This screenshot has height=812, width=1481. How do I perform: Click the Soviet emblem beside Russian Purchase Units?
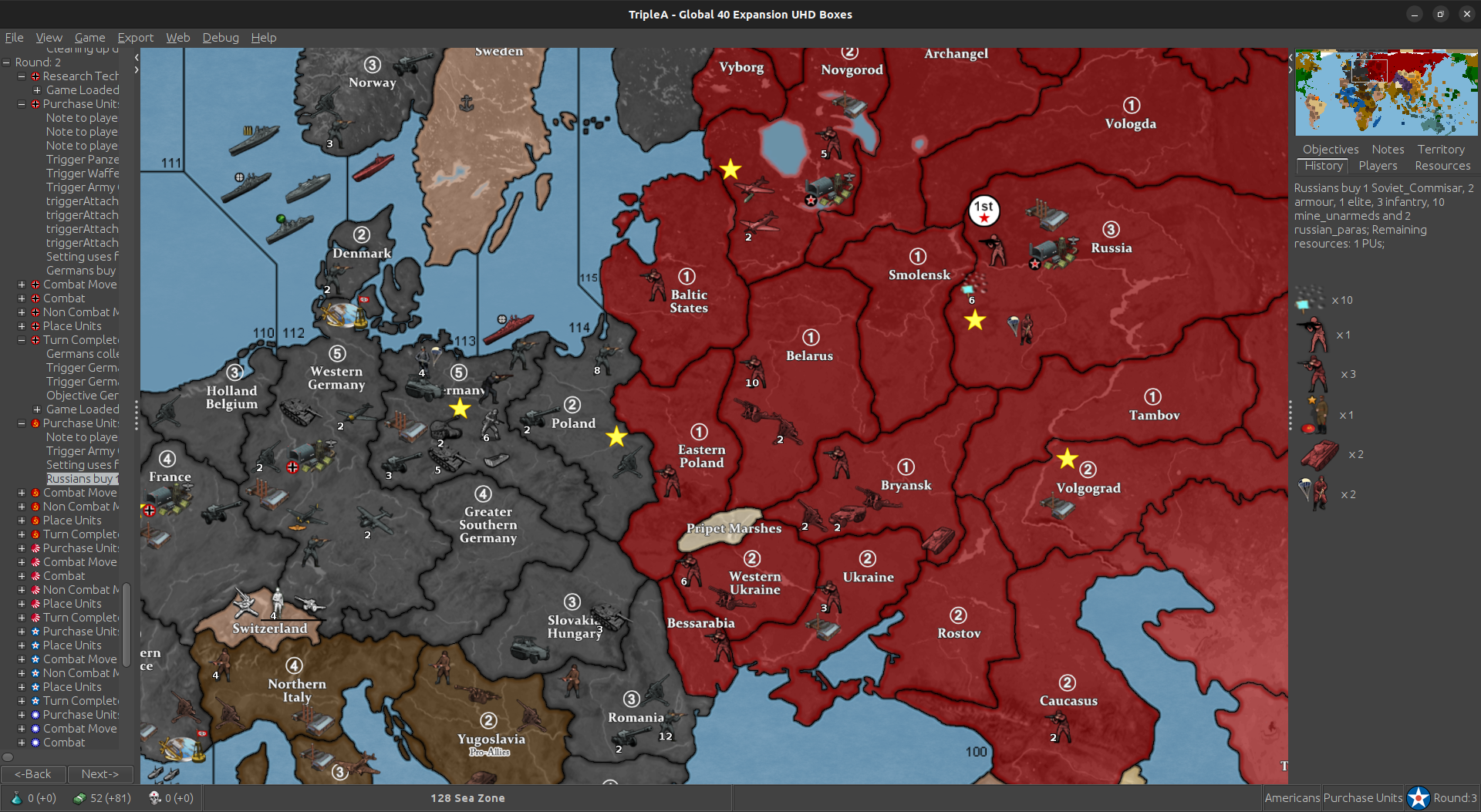[35, 423]
